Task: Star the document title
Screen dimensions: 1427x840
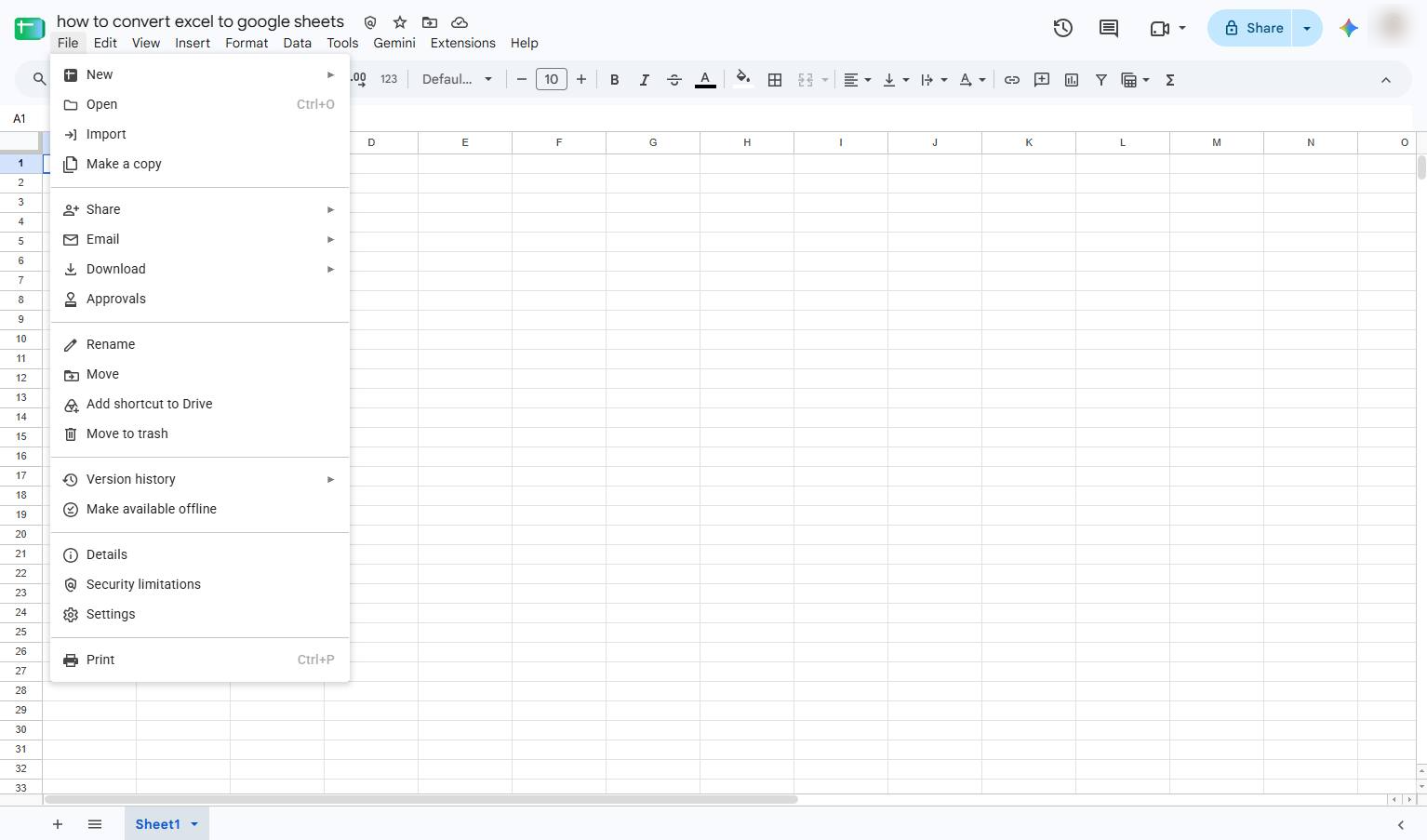Action: (400, 22)
